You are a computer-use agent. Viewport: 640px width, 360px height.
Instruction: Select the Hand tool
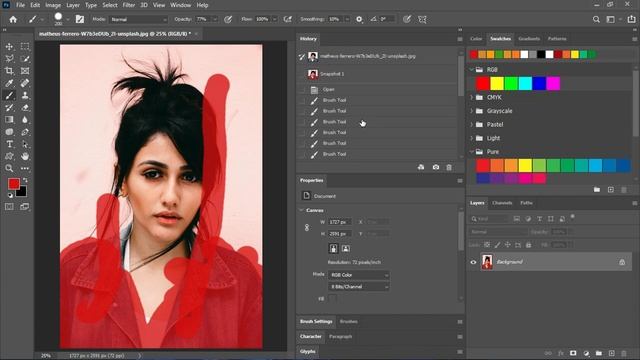(25, 156)
